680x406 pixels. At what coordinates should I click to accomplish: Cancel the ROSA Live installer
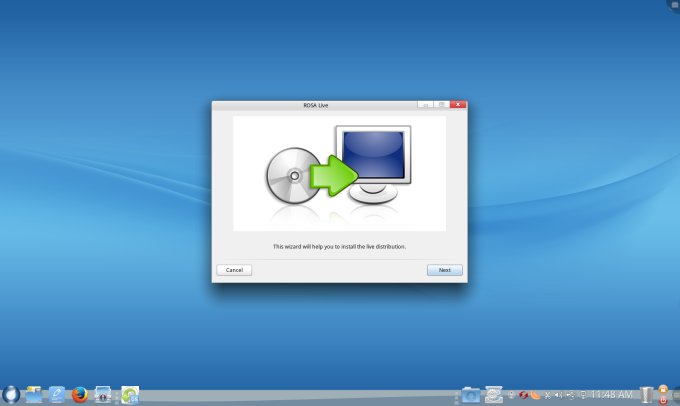point(234,270)
